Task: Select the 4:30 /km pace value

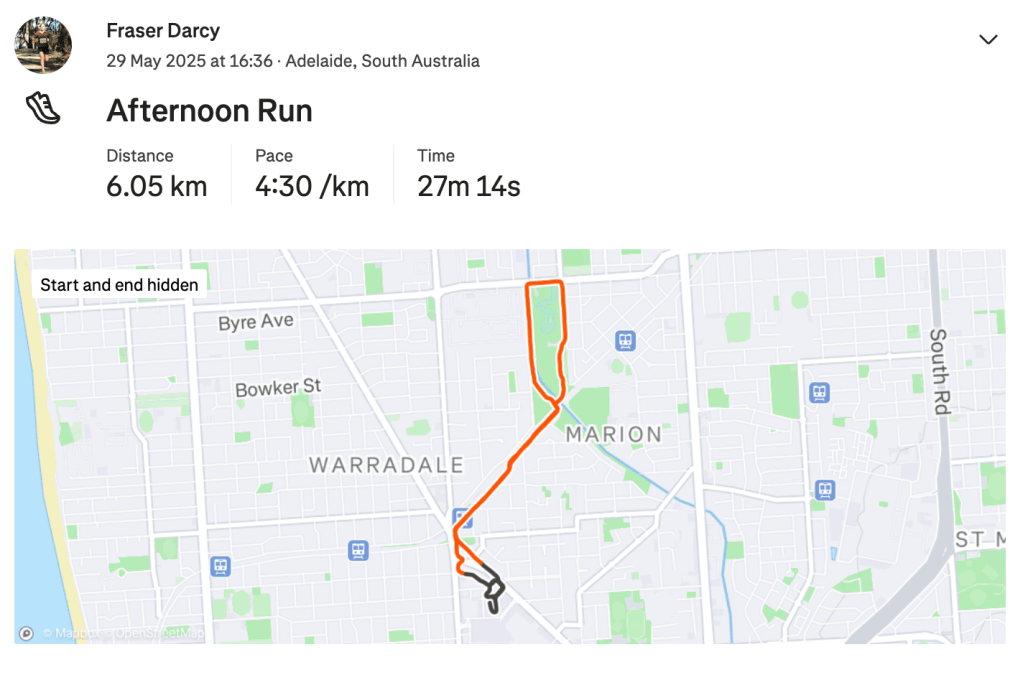Action: pos(312,186)
